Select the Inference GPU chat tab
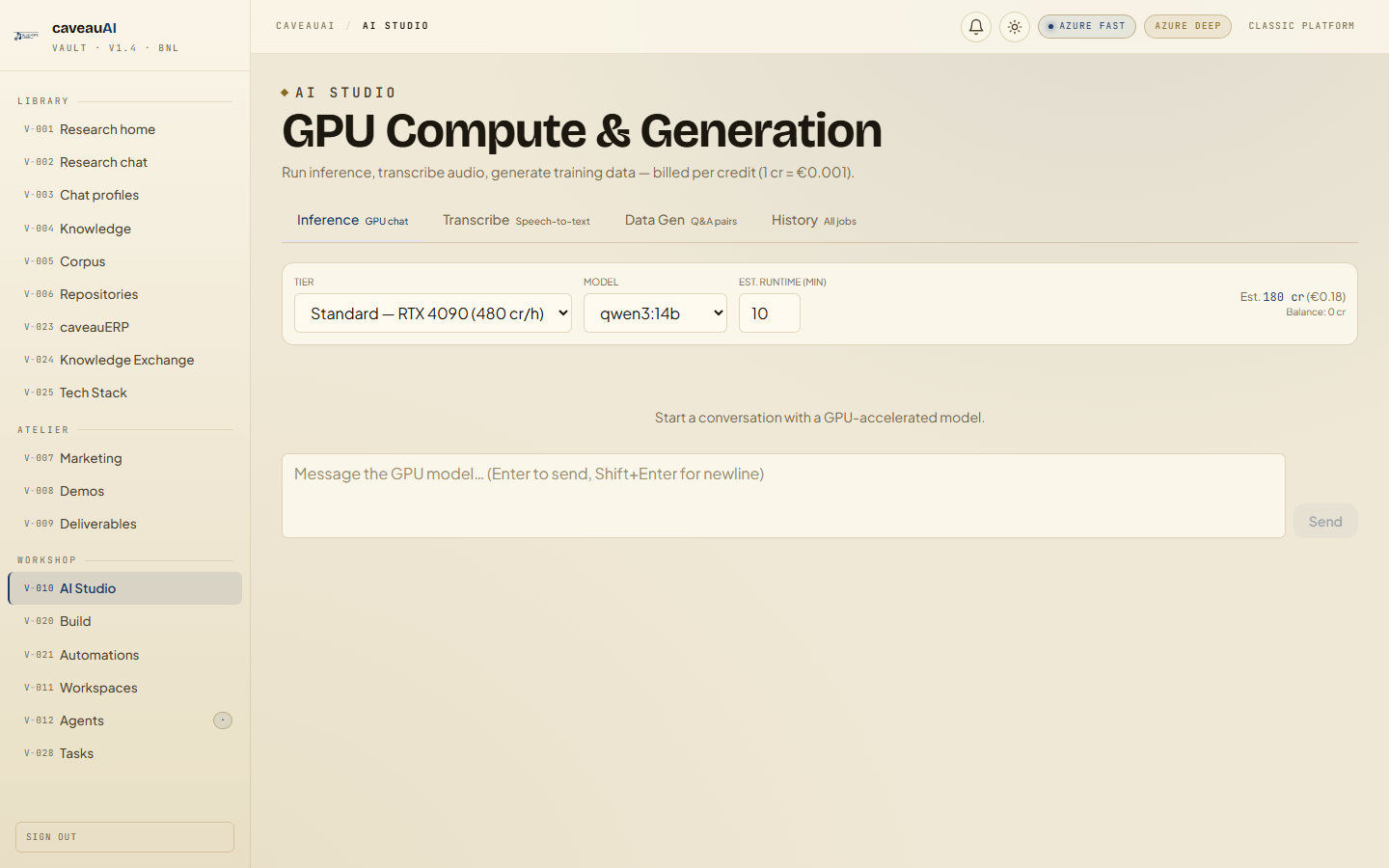Viewport: 1389px width, 868px height. point(352,221)
